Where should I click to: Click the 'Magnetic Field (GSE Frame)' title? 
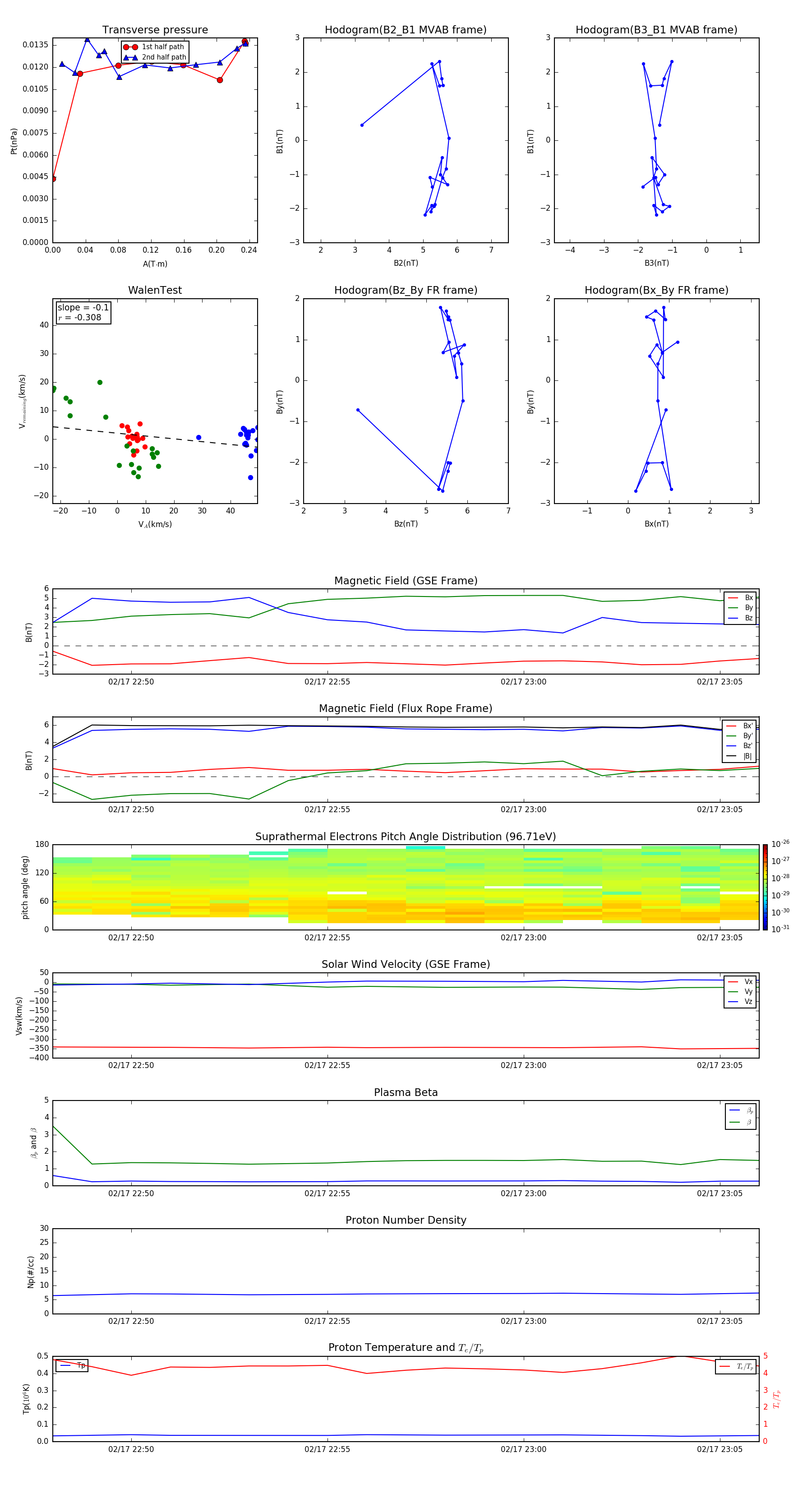tap(406, 581)
